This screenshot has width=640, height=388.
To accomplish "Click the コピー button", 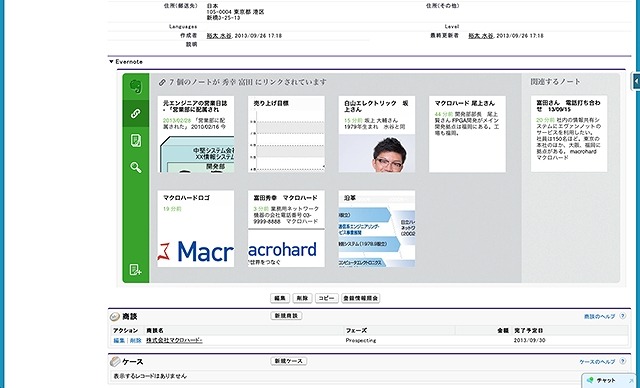I will click(x=327, y=298).
